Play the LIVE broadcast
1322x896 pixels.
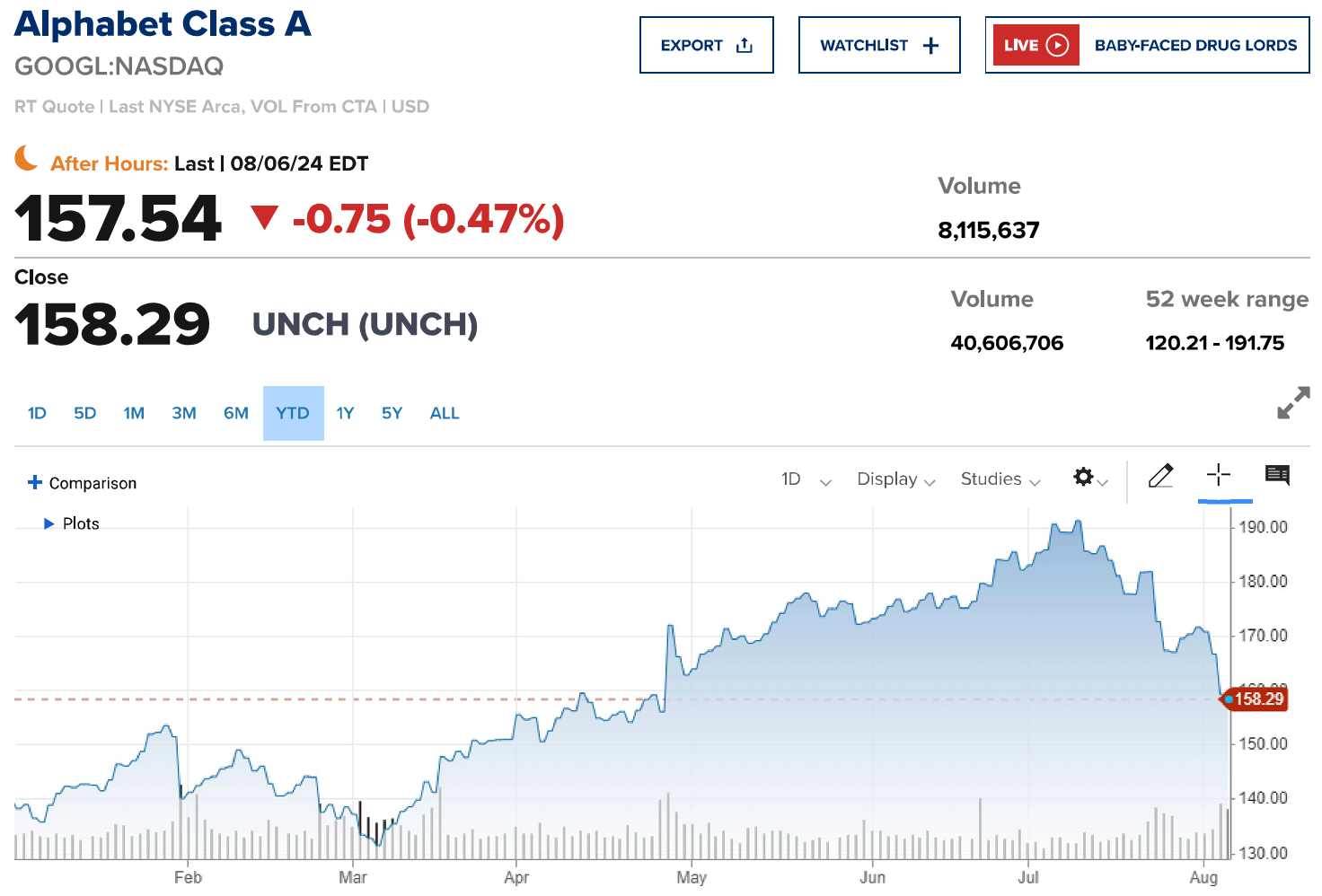click(x=1036, y=45)
